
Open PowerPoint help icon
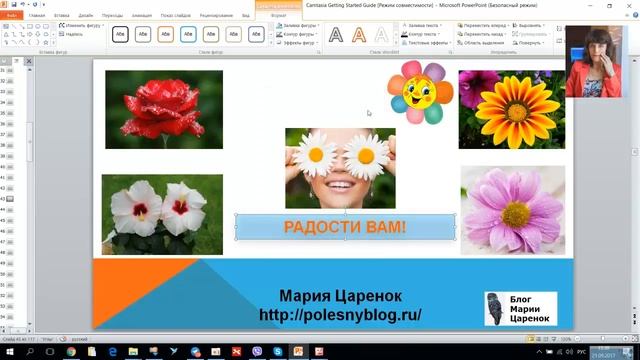635,15
